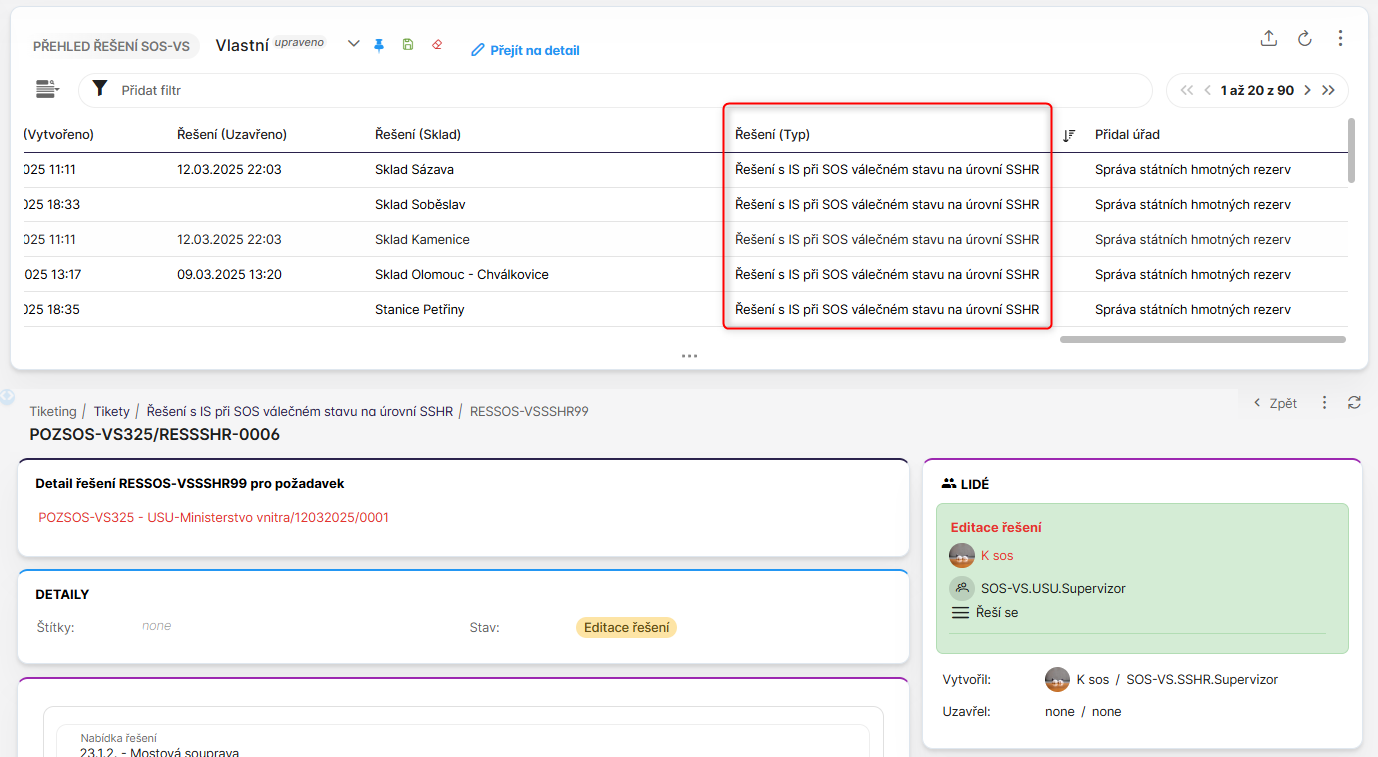Open the three-dot menu above the table
This screenshot has height=757, width=1378.
[1340, 39]
